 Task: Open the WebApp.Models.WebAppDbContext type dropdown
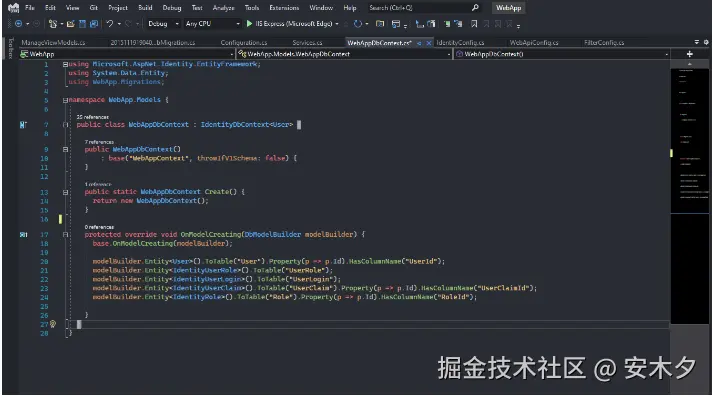345,54
